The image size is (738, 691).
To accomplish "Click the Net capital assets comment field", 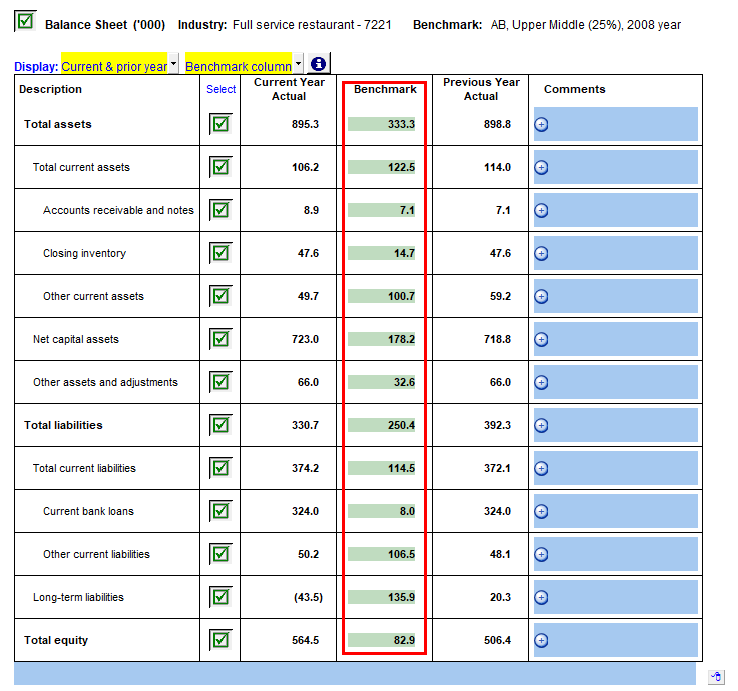I will point(616,339).
